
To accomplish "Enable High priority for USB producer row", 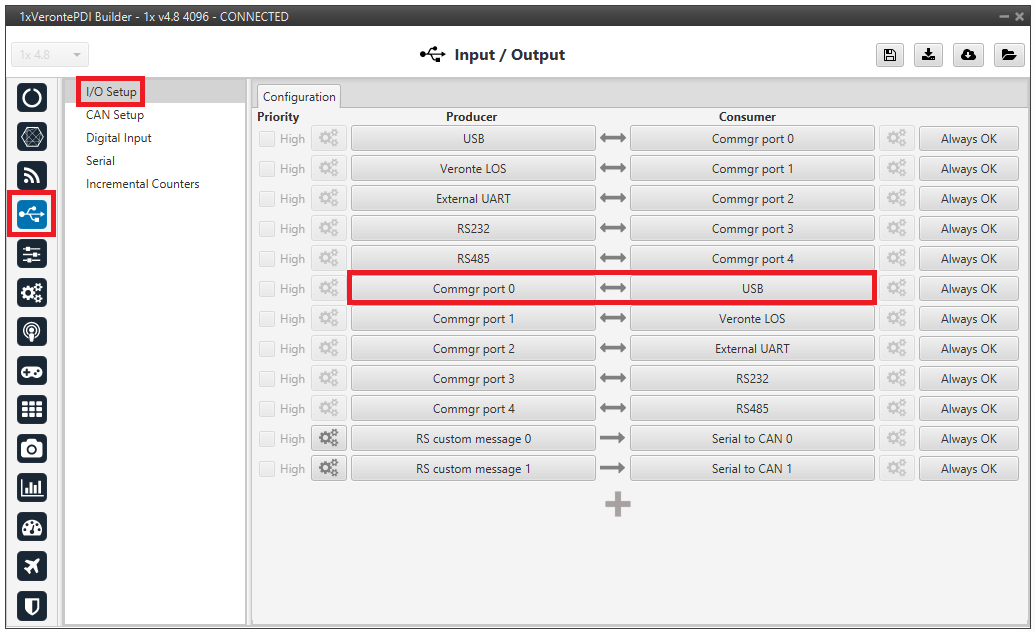I will [267, 139].
